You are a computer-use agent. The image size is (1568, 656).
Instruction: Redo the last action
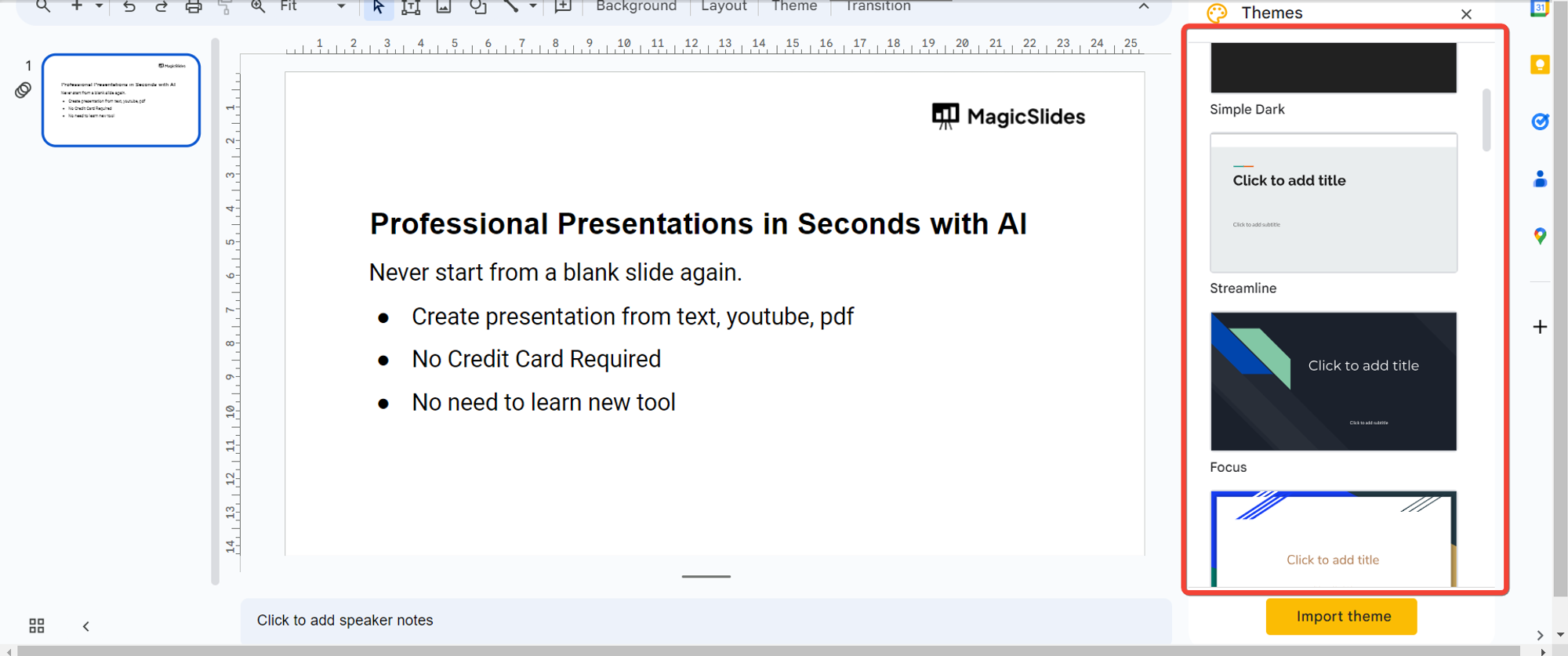tap(161, 6)
